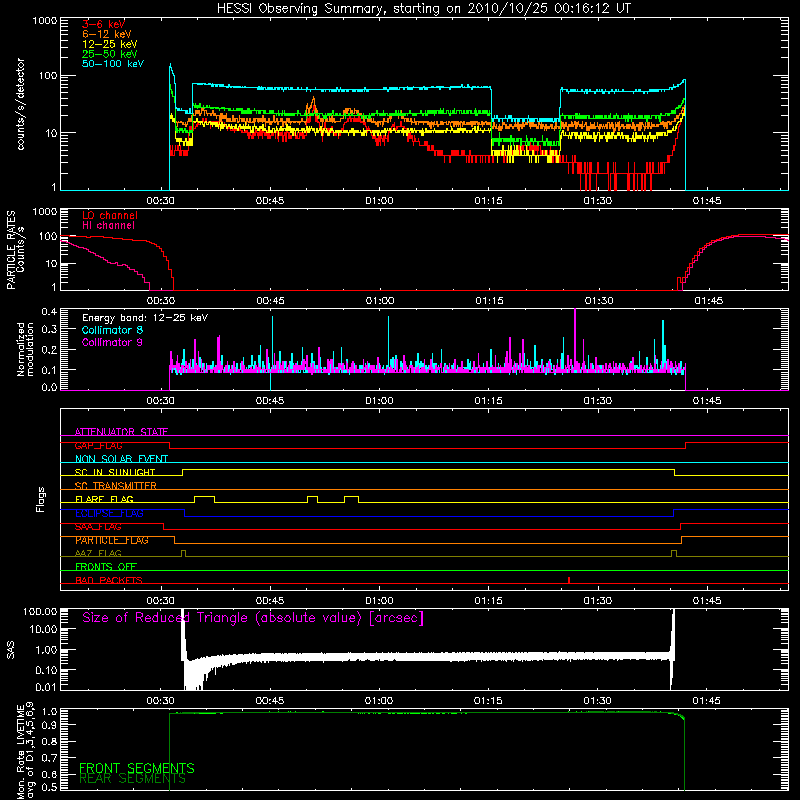Select the 12-25 keV legend label
The height and width of the screenshot is (800, 800).
coord(110,44)
